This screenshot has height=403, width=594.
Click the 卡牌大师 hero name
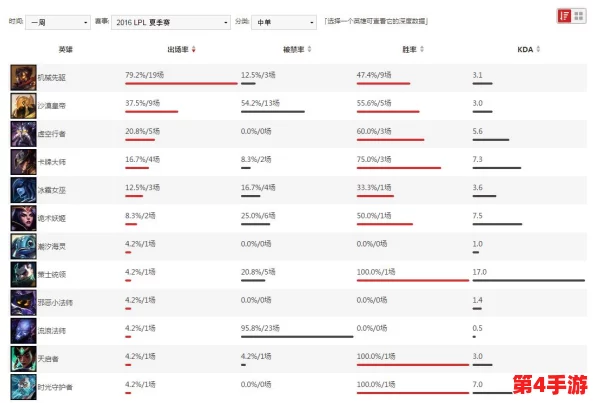tap(52, 162)
